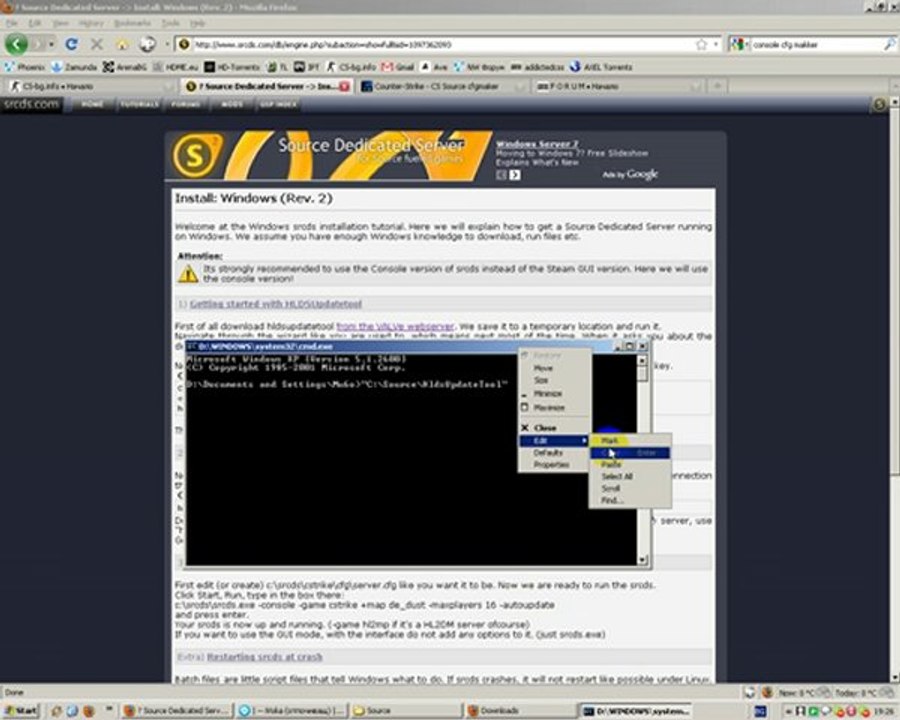
Task: Click cmd window scrollbar down arrow
Action: (643, 560)
